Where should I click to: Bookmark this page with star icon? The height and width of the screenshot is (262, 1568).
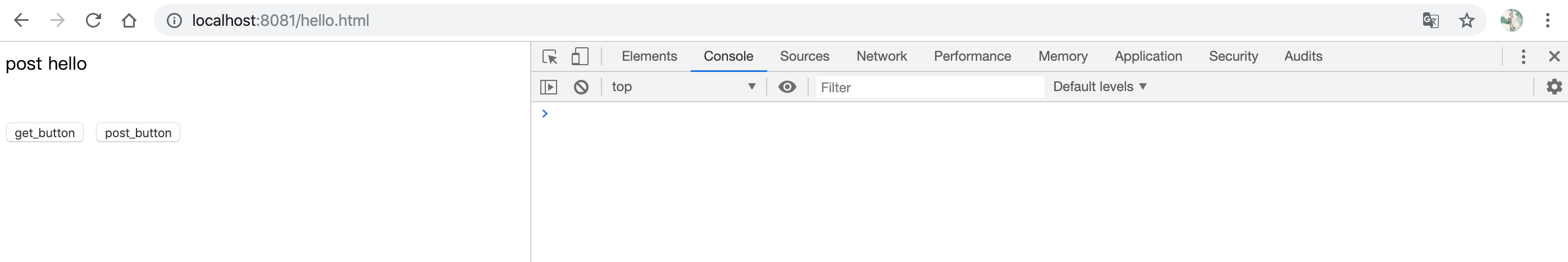coord(1467,21)
